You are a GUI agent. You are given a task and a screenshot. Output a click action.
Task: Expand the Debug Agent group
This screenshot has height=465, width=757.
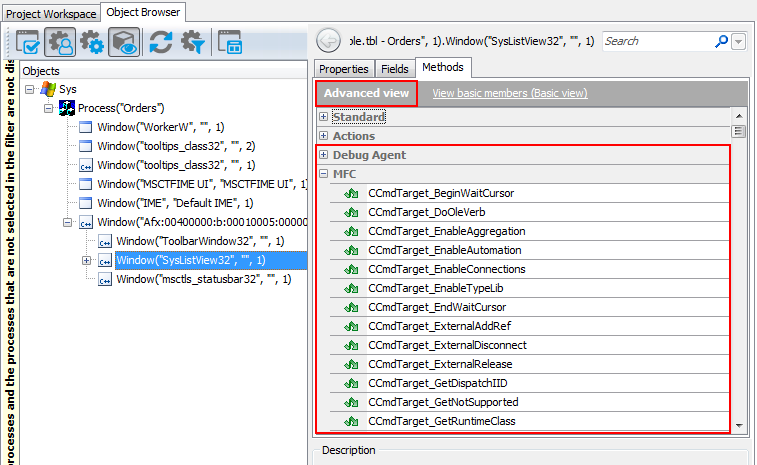click(323, 155)
